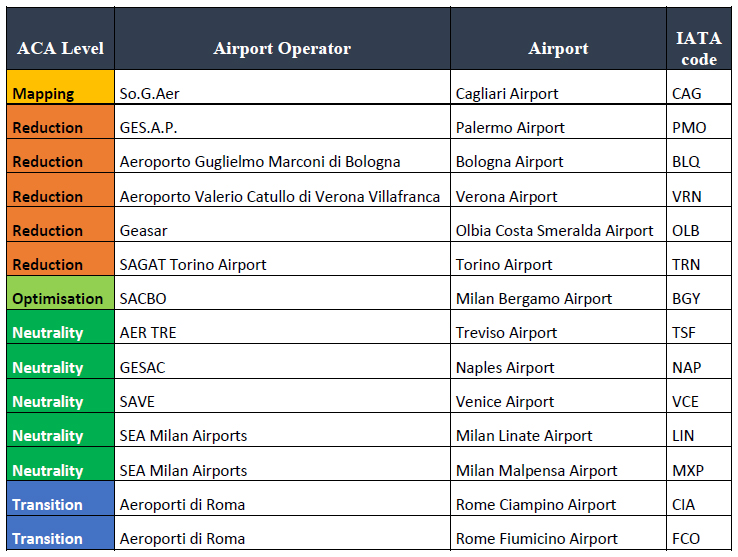Select the yellow Mapping level cell
738x557 pixels.
pyautogui.click(x=60, y=93)
